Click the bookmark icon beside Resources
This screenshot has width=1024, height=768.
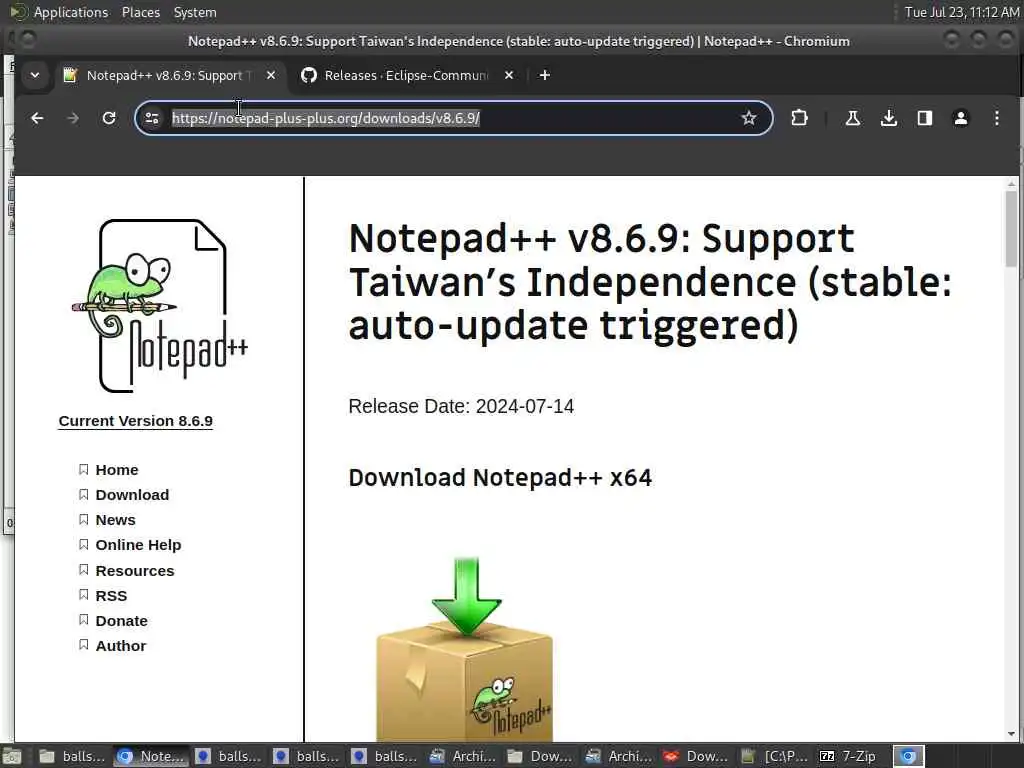click(x=84, y=569)
